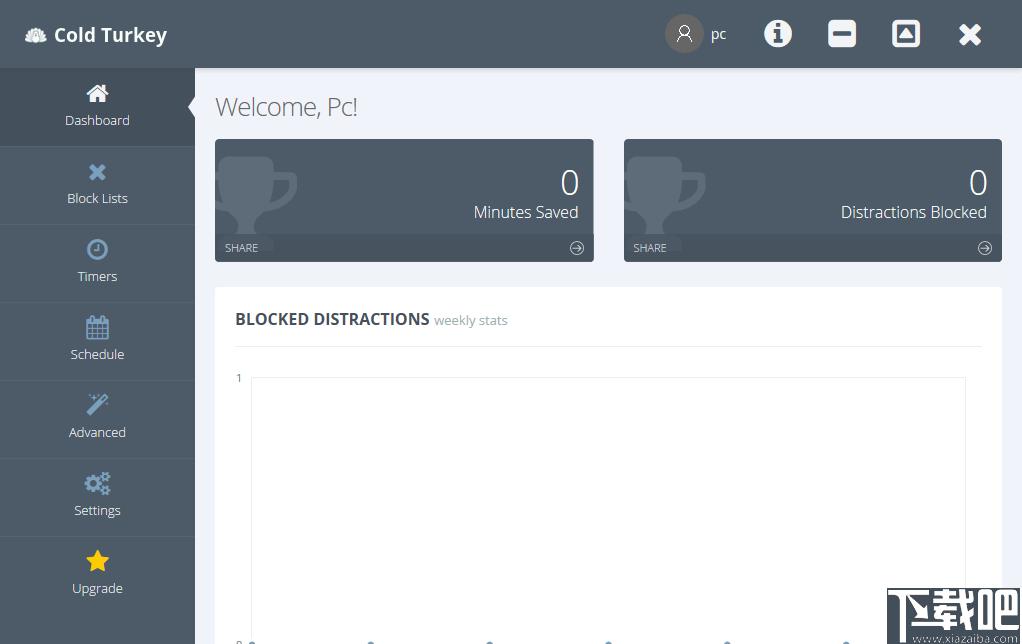Viewport: 1022px width, 644px height.
Task: Open the info icon in the header
Action: click(x=778, y=34)
